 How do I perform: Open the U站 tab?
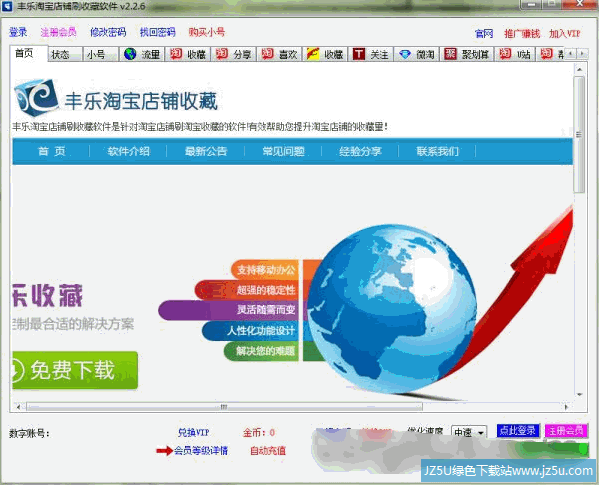pyautogui.click(x=515, y=54)
